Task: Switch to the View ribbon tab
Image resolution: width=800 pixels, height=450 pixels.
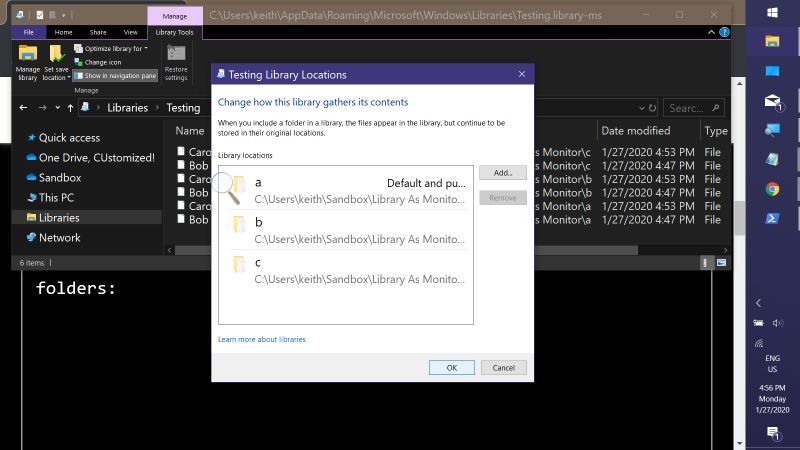Action: coord(131,32)
